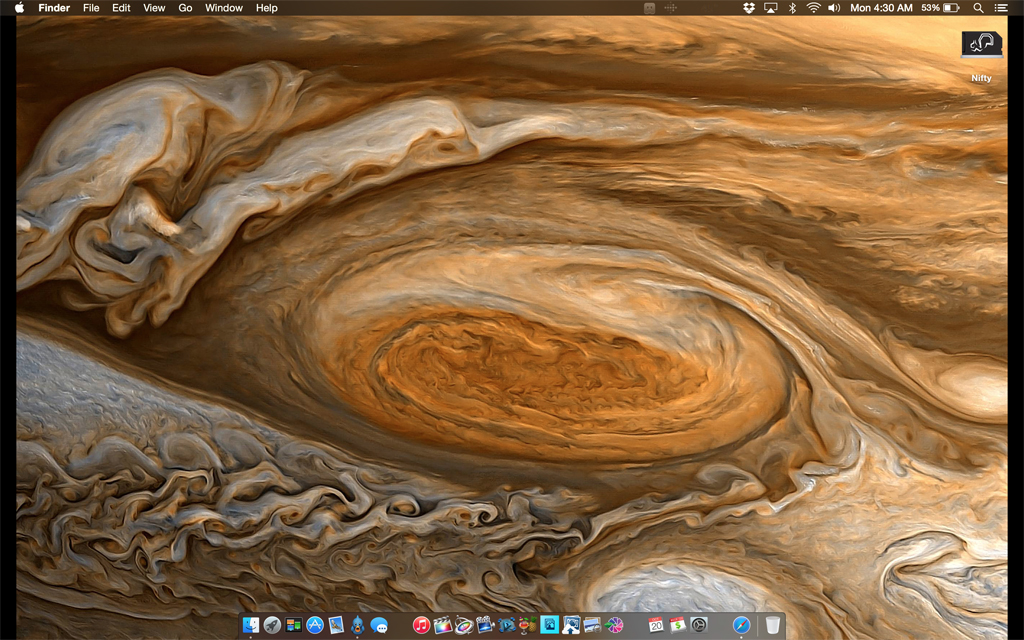Image resolution: width=1024 pixels, height=640 pixels.
Task: Open the dollar-sign calendar Dock icon
Action: (677, 625)
